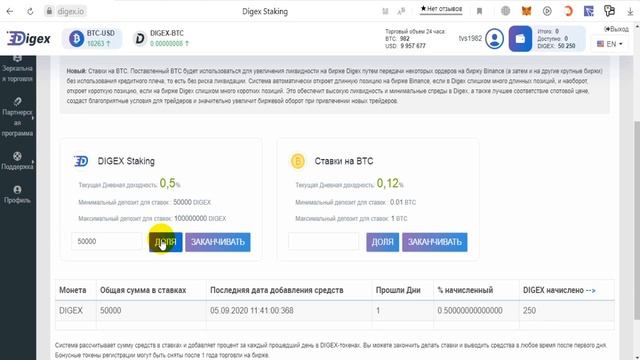This screenshot has width=640, height=360.
Task: Open the browser extensions puzzle icon
Action: 609,11
